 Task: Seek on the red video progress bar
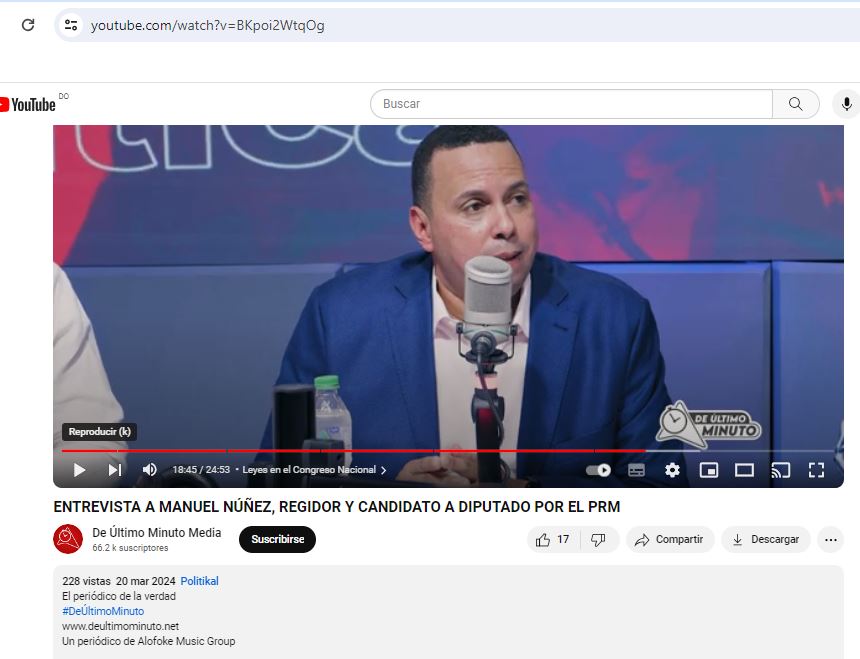pos(353,451)
